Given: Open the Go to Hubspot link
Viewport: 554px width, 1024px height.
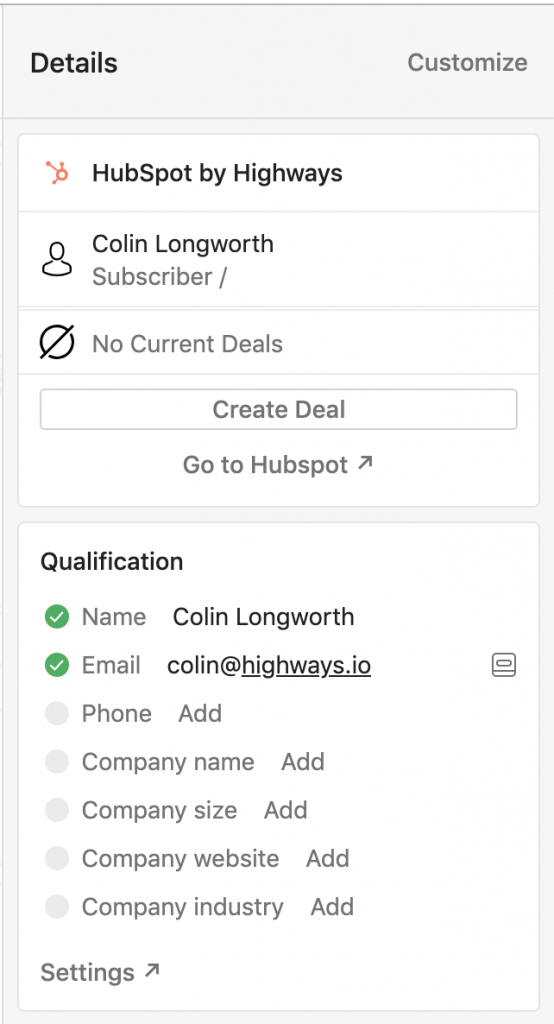Looking at the screenshot, I should 278,464.
